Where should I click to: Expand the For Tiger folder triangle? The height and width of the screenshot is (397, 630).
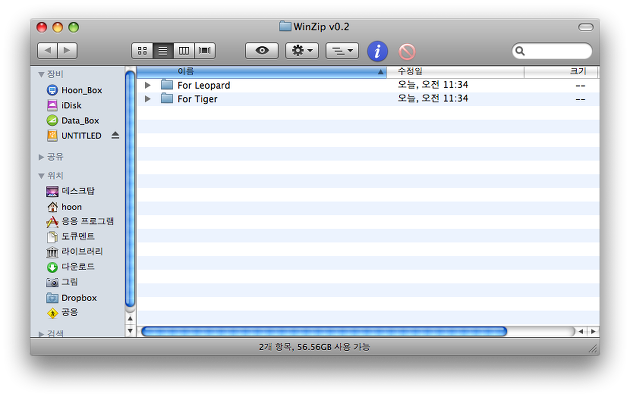coord(147,99)
